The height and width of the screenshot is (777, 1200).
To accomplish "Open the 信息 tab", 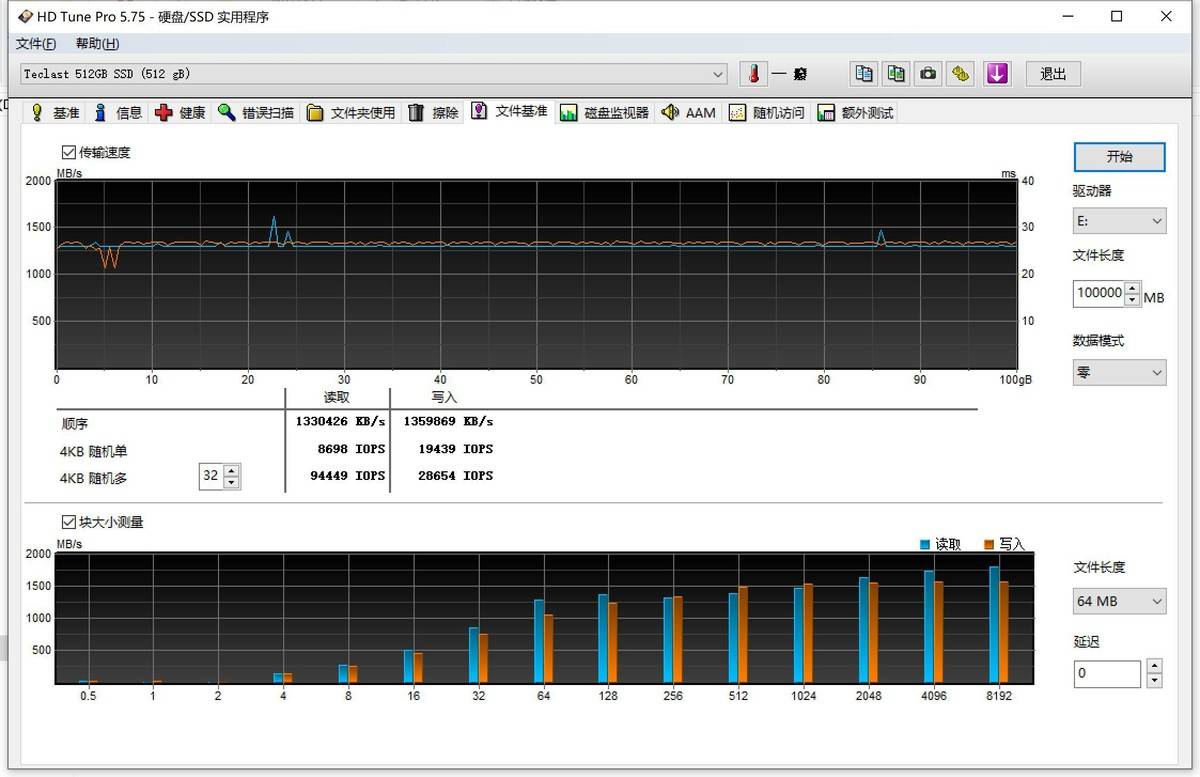I will click(x=118, y=113).
